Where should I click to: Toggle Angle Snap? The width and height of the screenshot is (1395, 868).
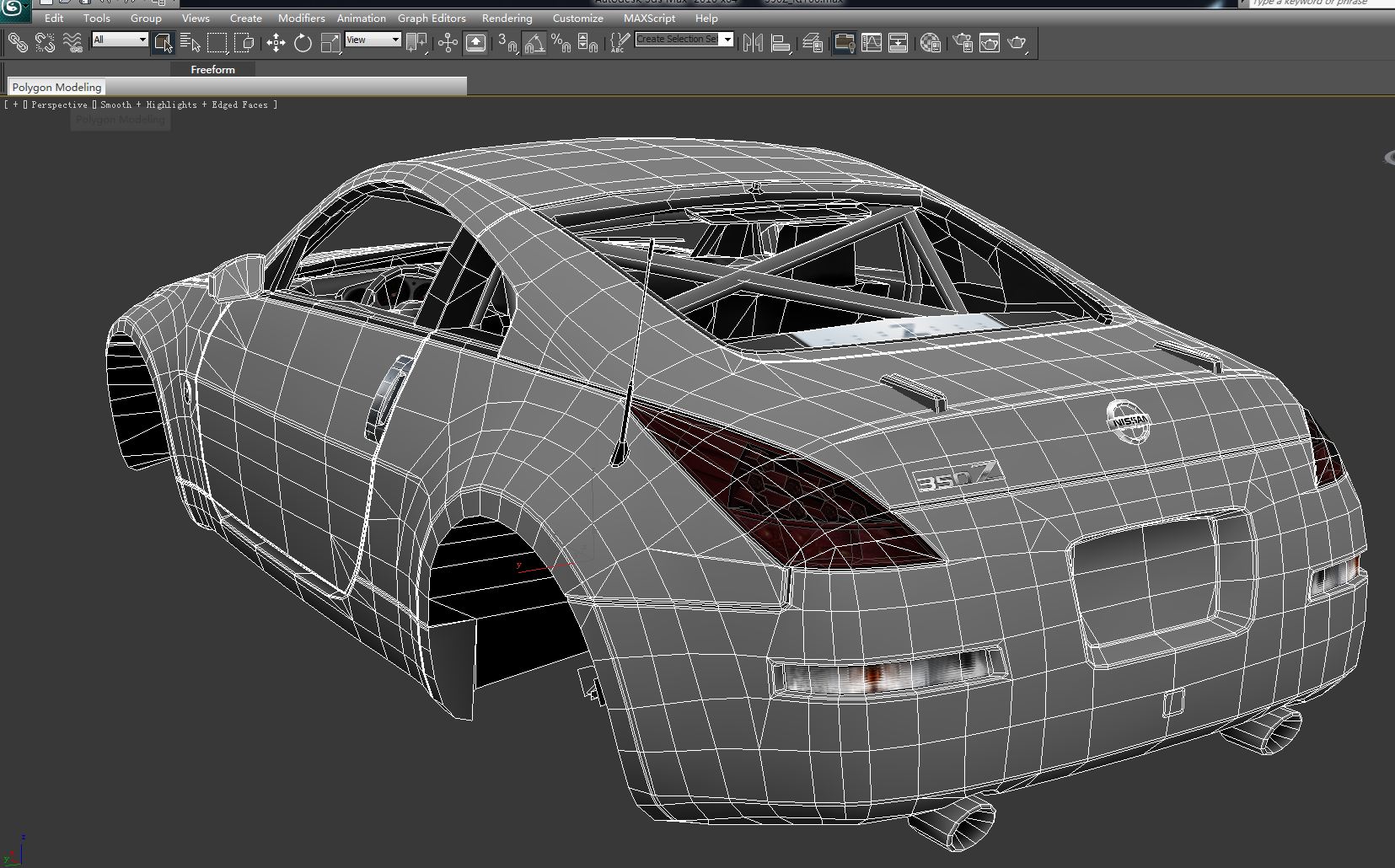coord(534,42)
